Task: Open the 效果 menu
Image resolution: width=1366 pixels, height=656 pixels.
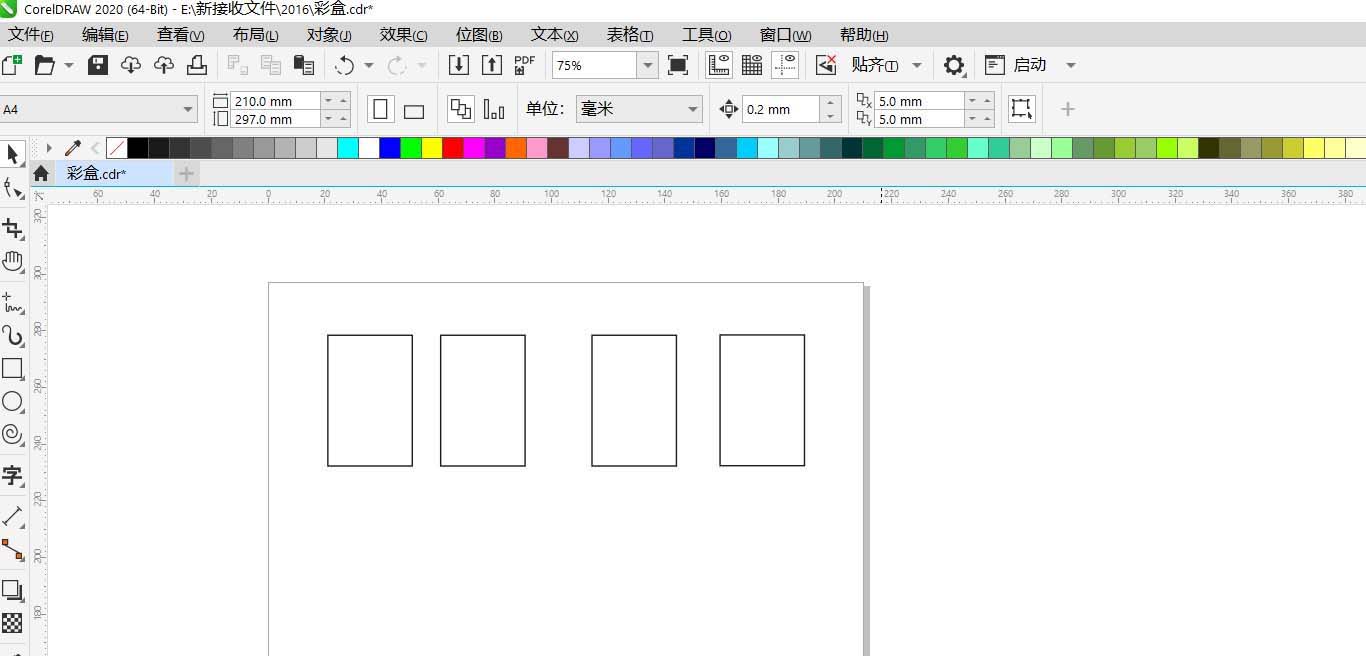Action: (x=403, y=35)
